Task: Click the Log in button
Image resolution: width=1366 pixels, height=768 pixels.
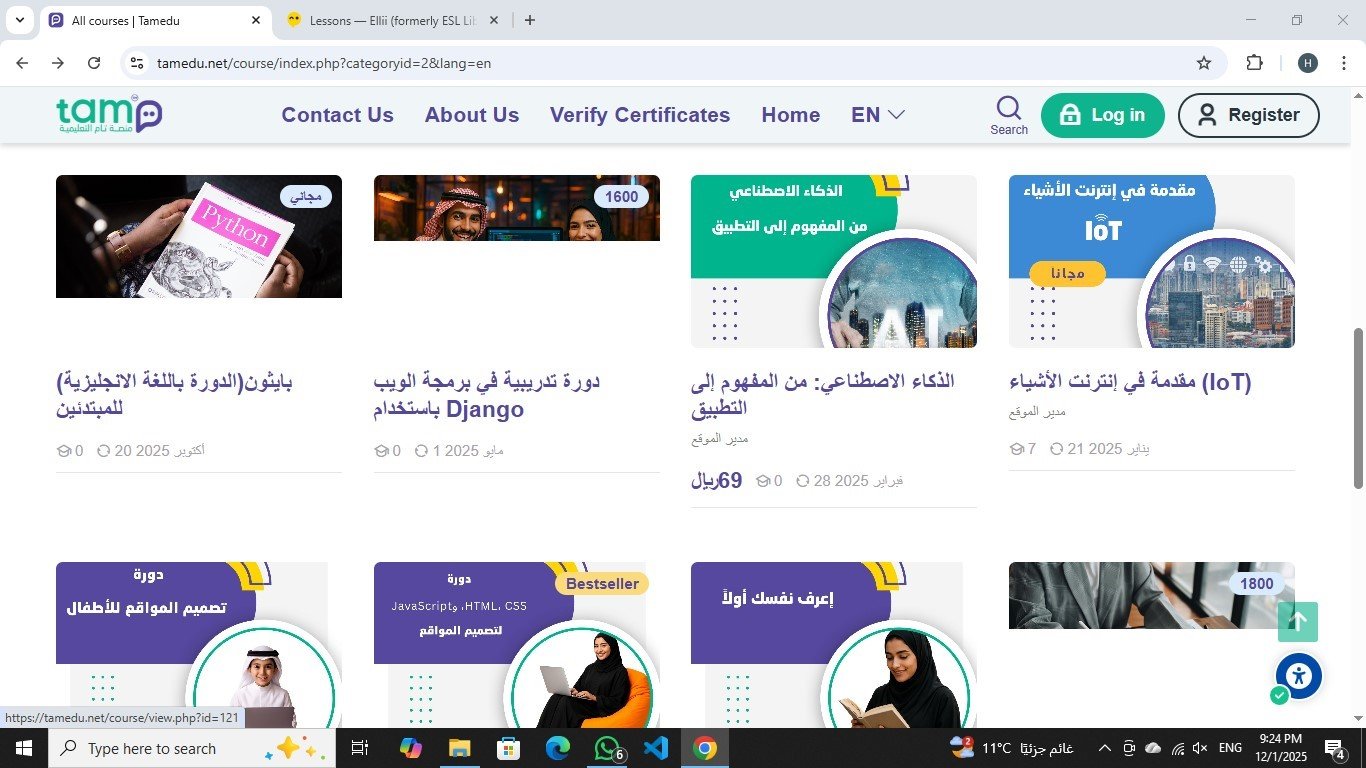Action: pyautogui.click(x=1102, y=115)
